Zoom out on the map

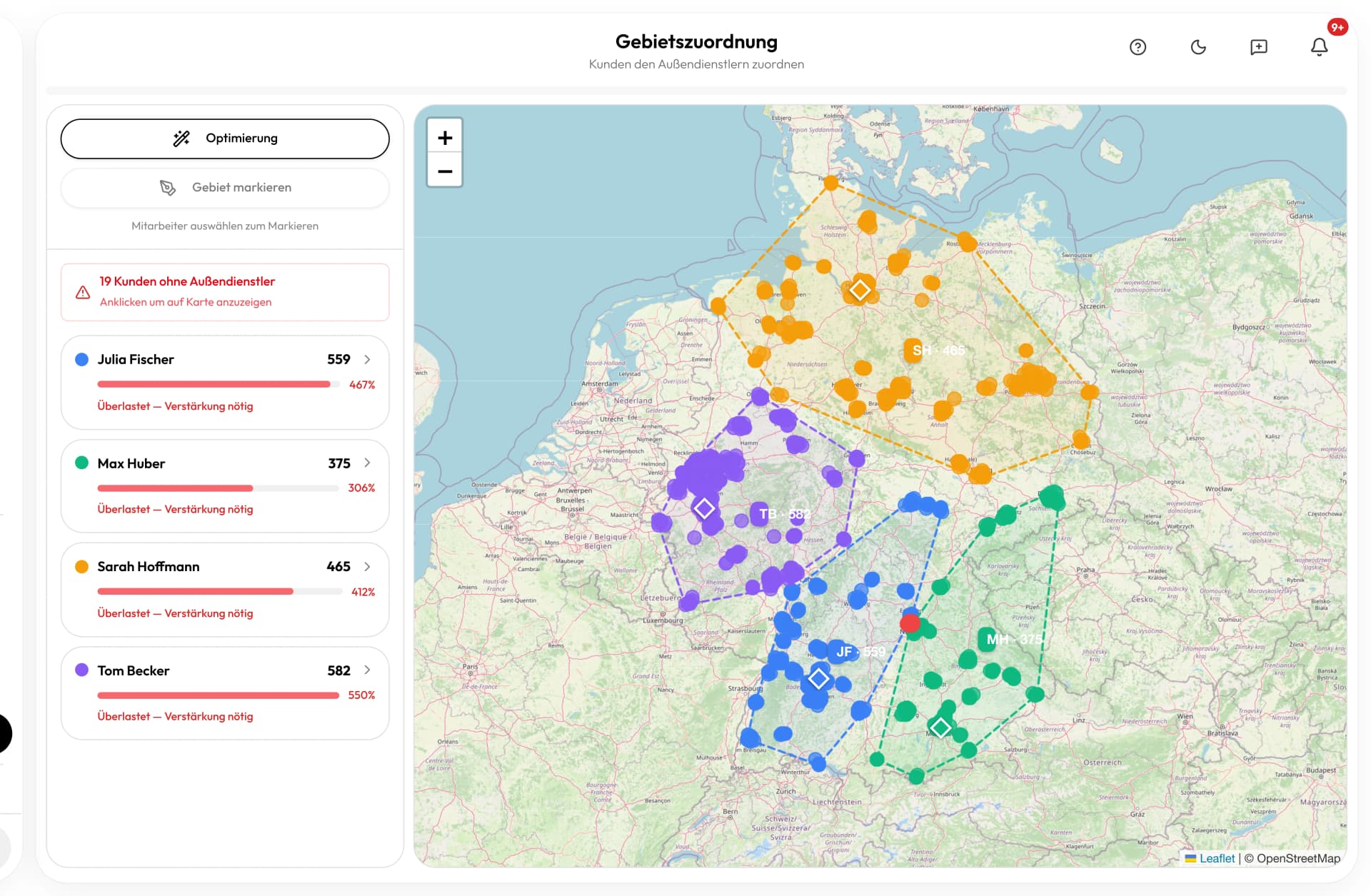tap(445, 171)
